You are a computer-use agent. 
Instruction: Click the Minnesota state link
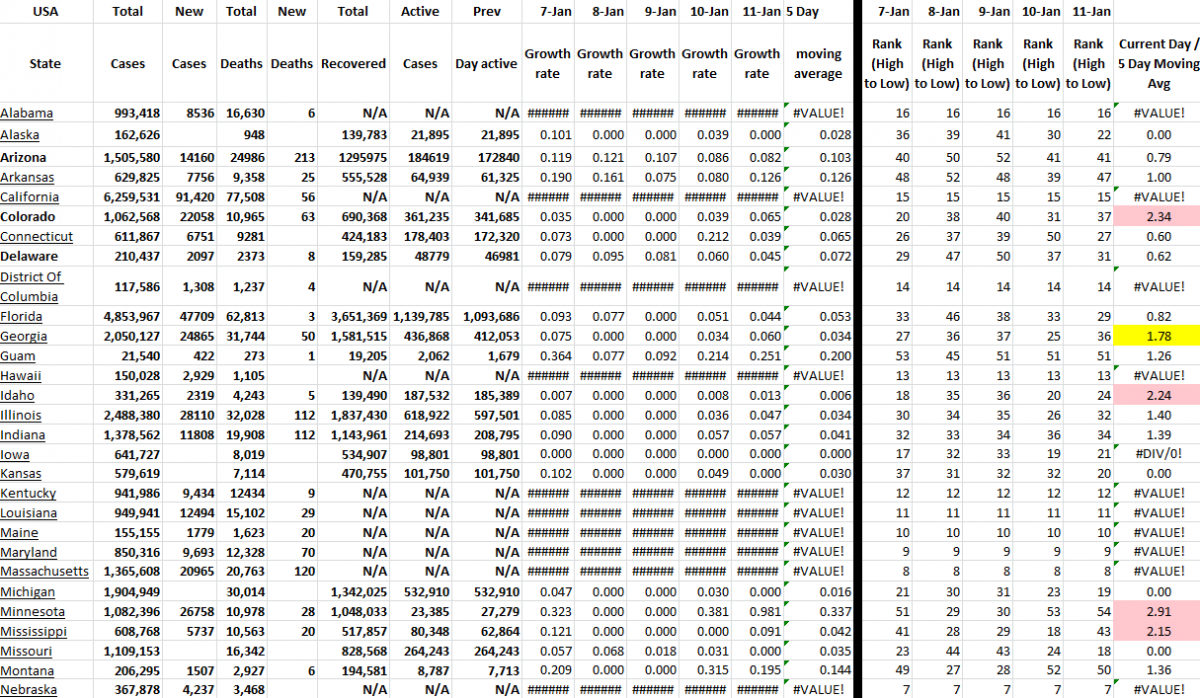pos(32,611)
